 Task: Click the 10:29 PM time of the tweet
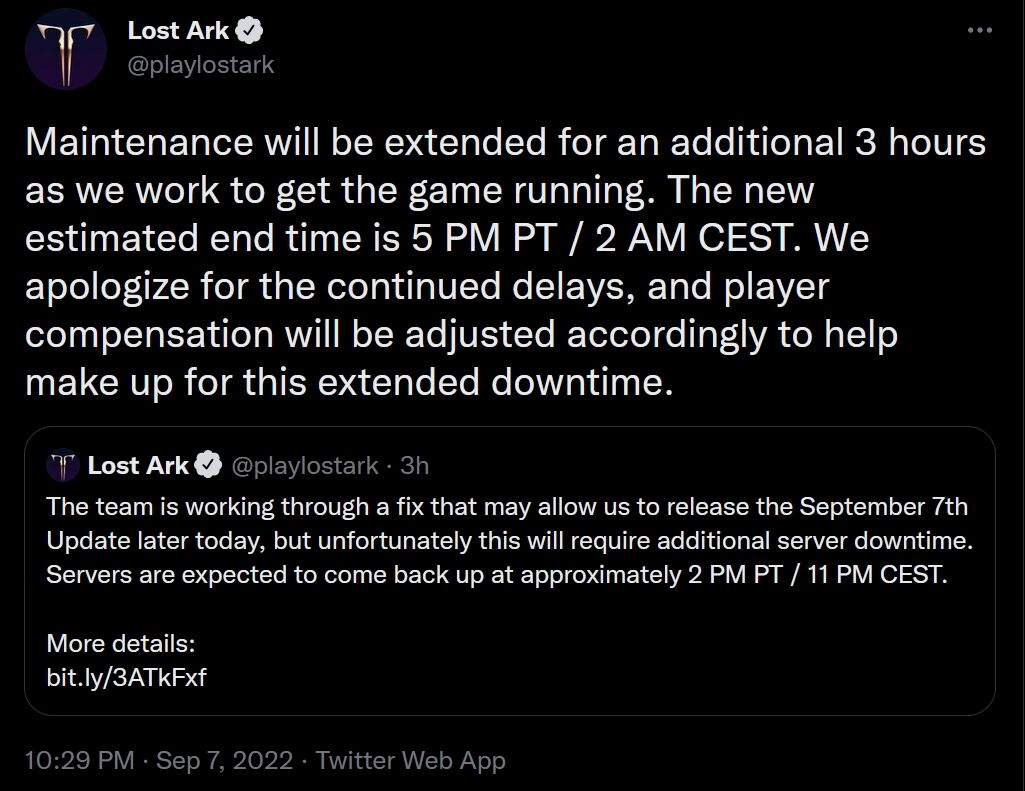click(x=78, y=760)
